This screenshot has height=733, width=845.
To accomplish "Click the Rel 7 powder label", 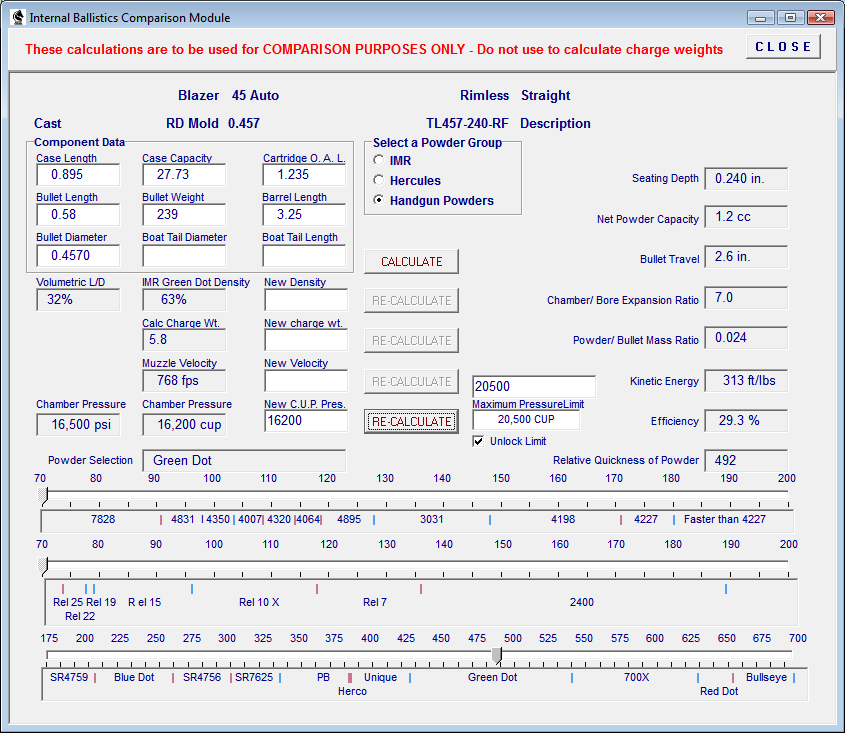I will (375, 602).
